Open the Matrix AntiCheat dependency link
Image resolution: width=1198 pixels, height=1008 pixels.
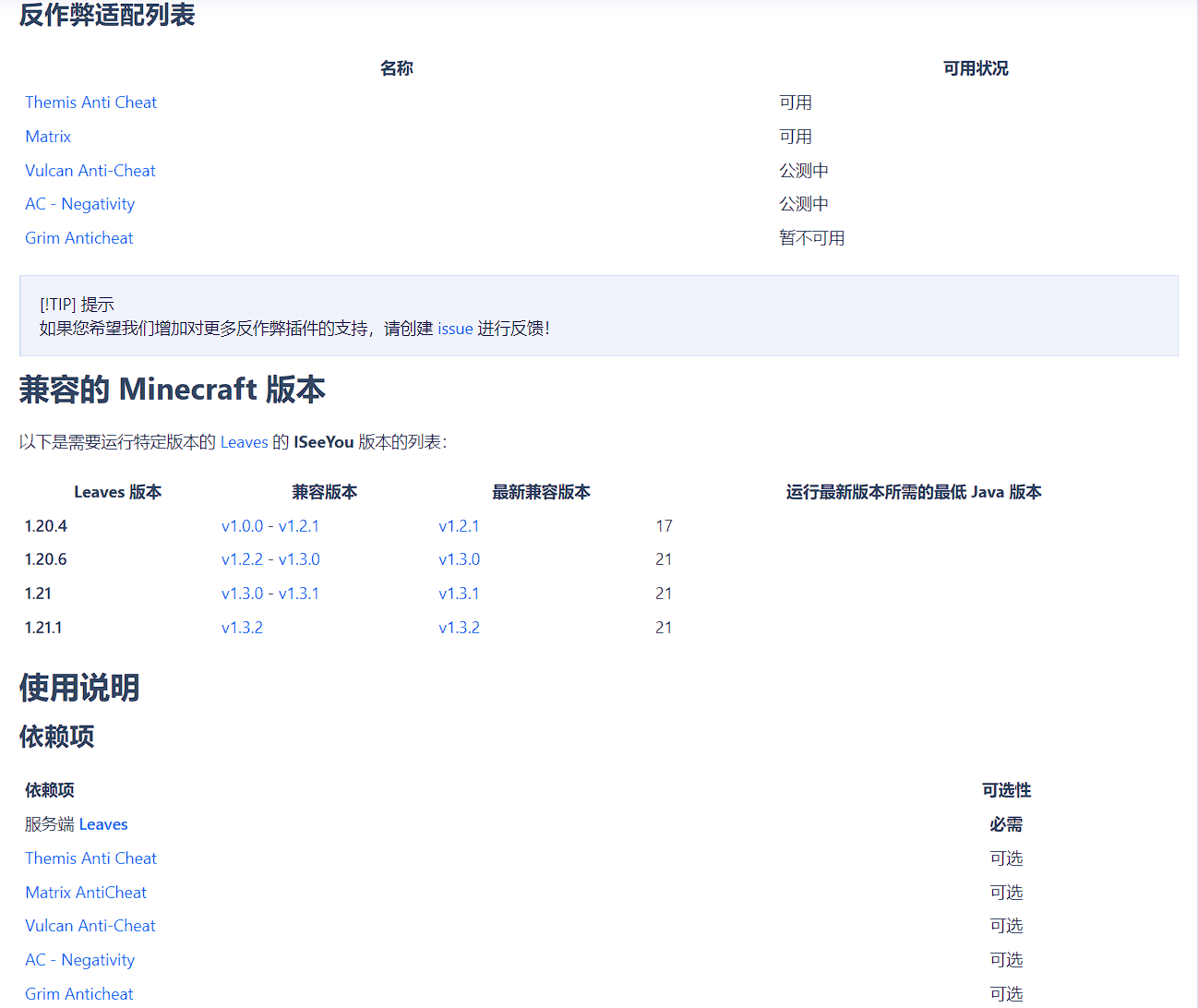(x=85, y=892)
